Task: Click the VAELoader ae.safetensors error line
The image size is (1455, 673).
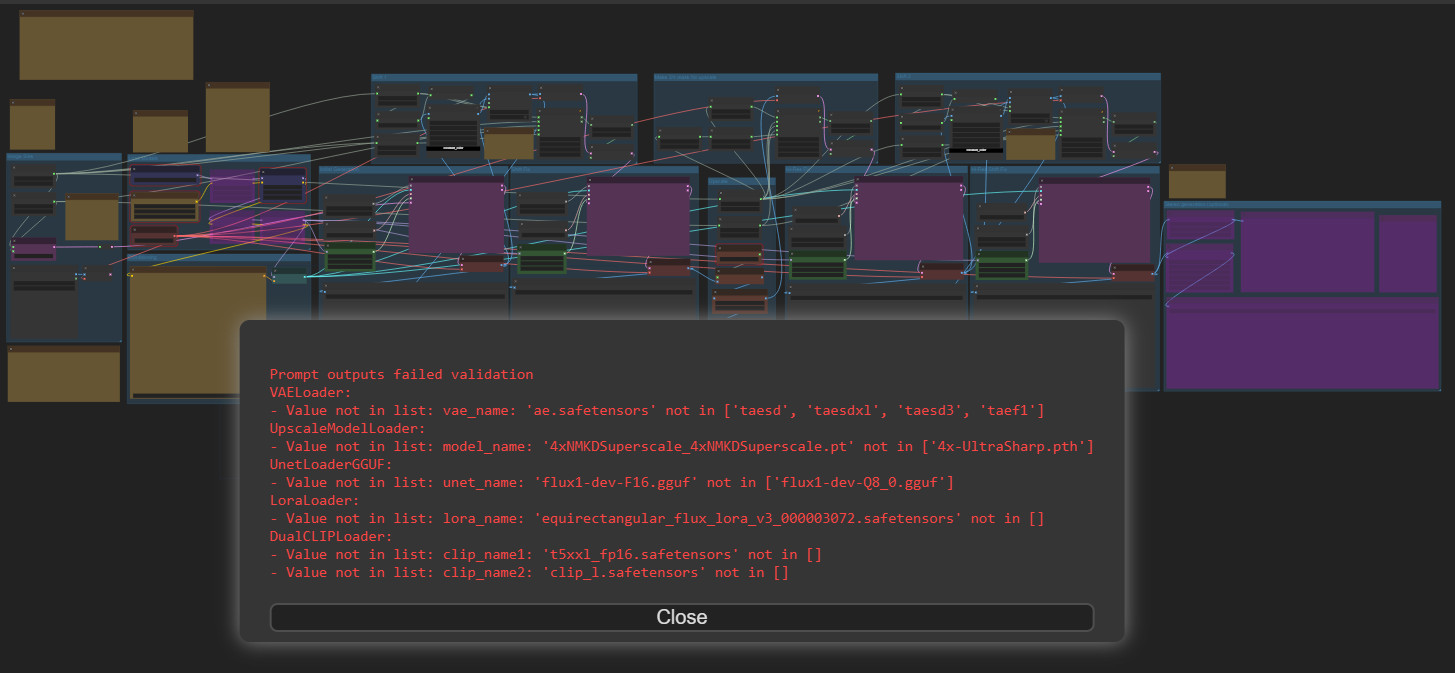Action: tap(665, 411)
